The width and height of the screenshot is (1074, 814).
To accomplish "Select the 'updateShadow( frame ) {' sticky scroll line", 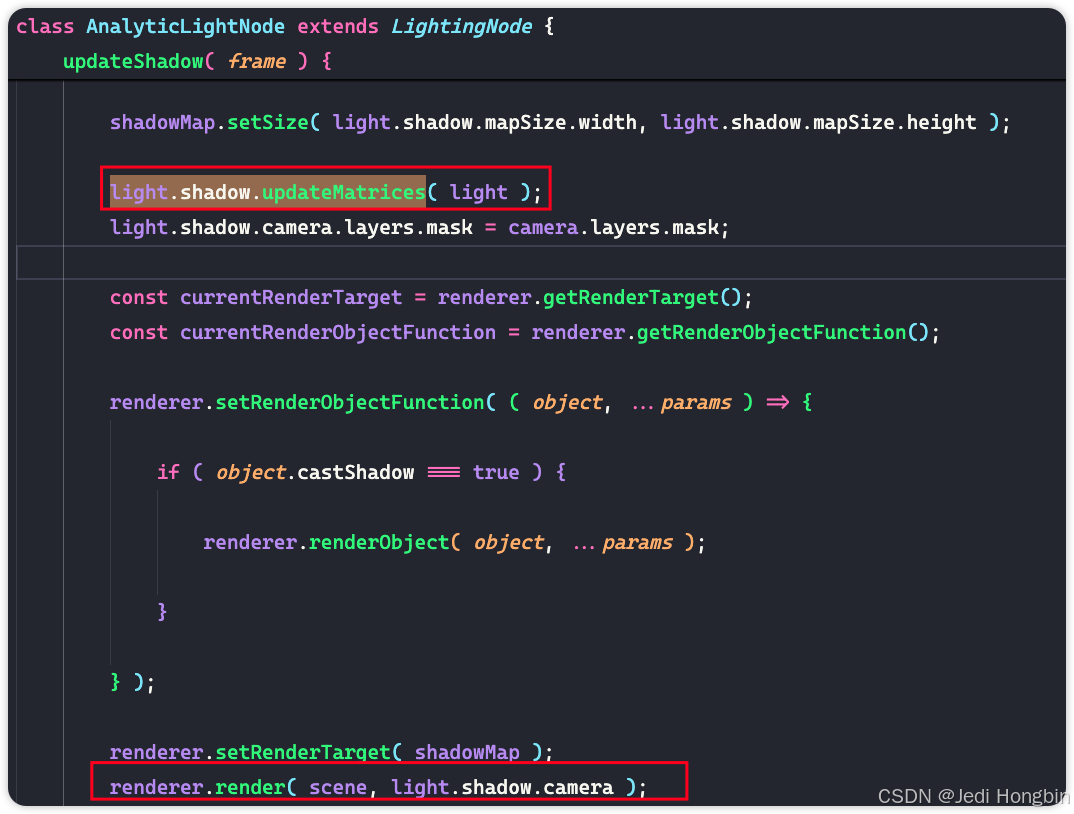I will [x=197, y=62].
